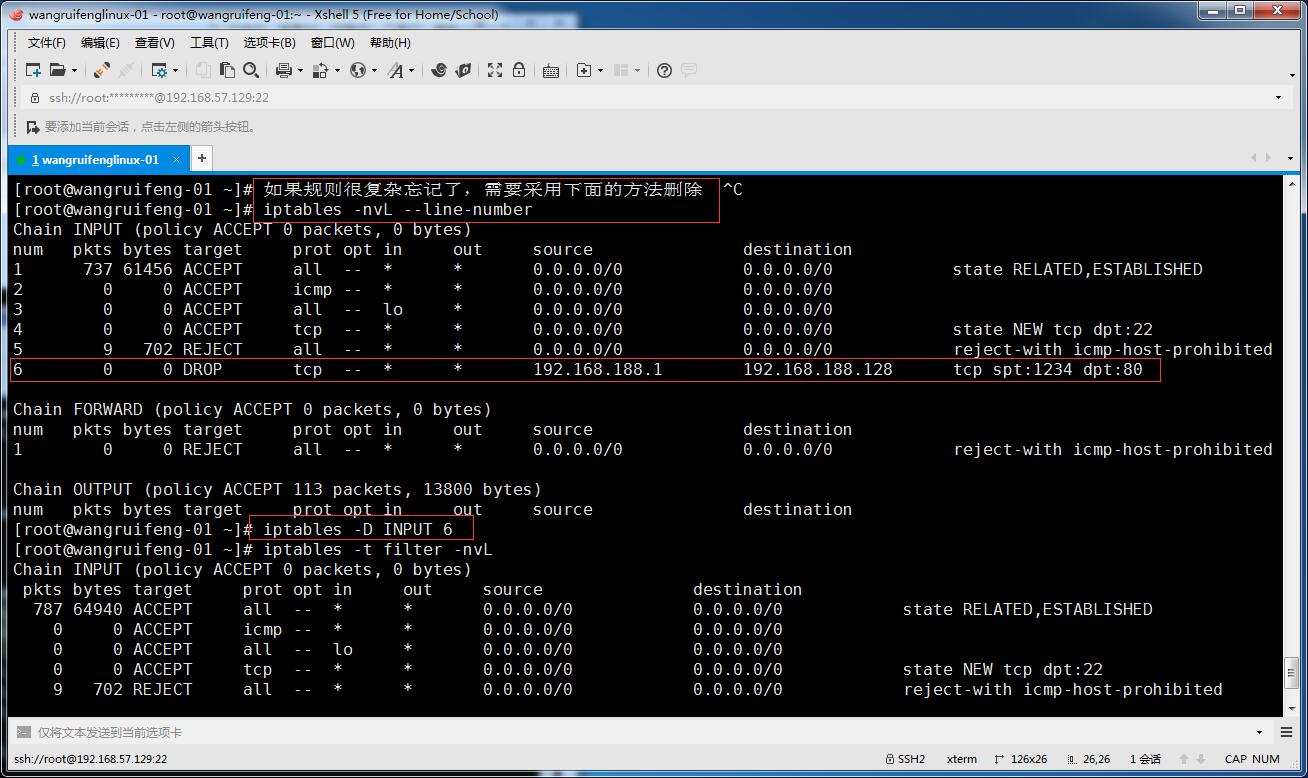
Task: Expand the globe encoding dropdown arrow
Action: point(374,70)
